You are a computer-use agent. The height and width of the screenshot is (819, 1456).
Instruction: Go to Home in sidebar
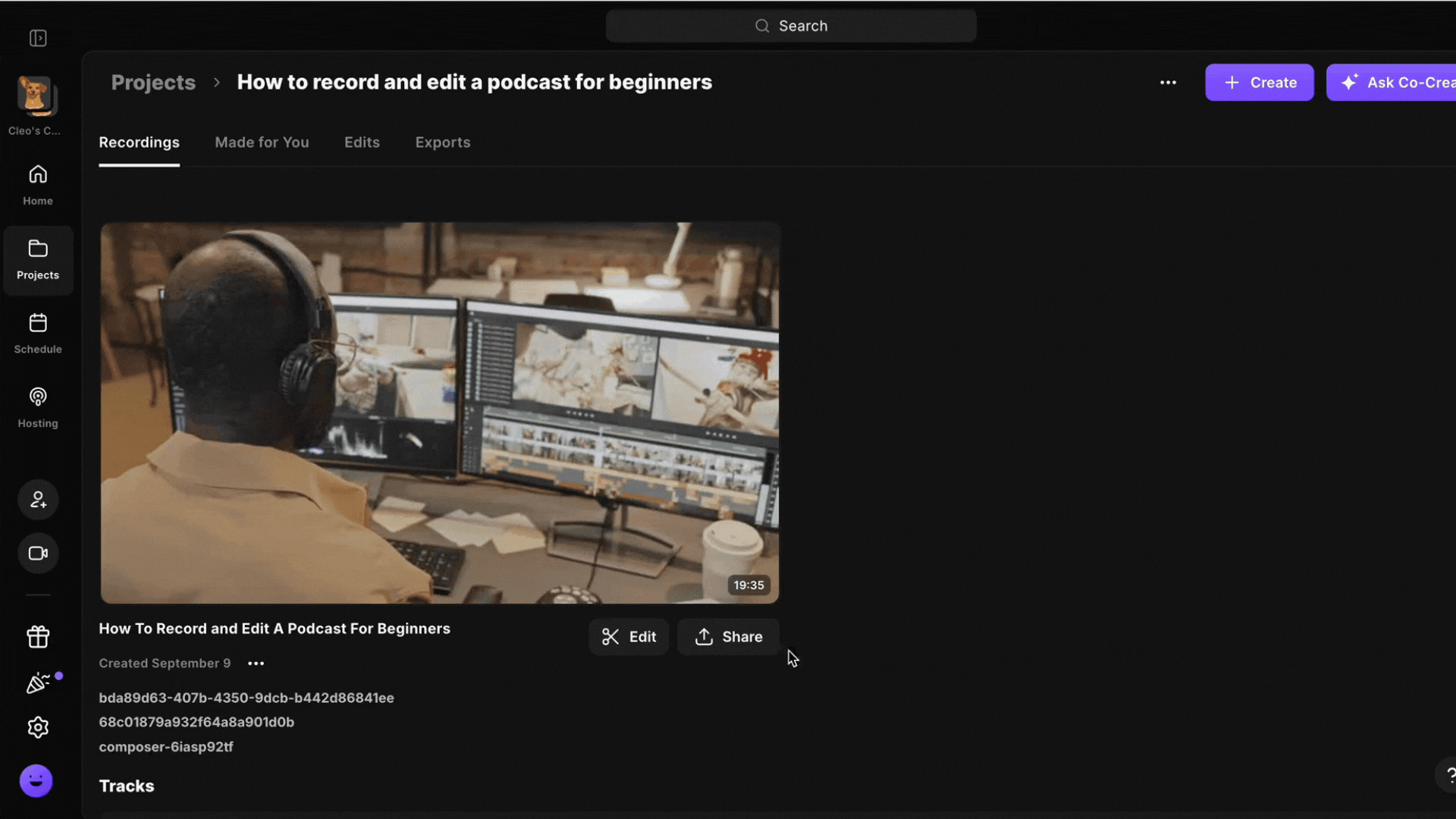point(38,184)
